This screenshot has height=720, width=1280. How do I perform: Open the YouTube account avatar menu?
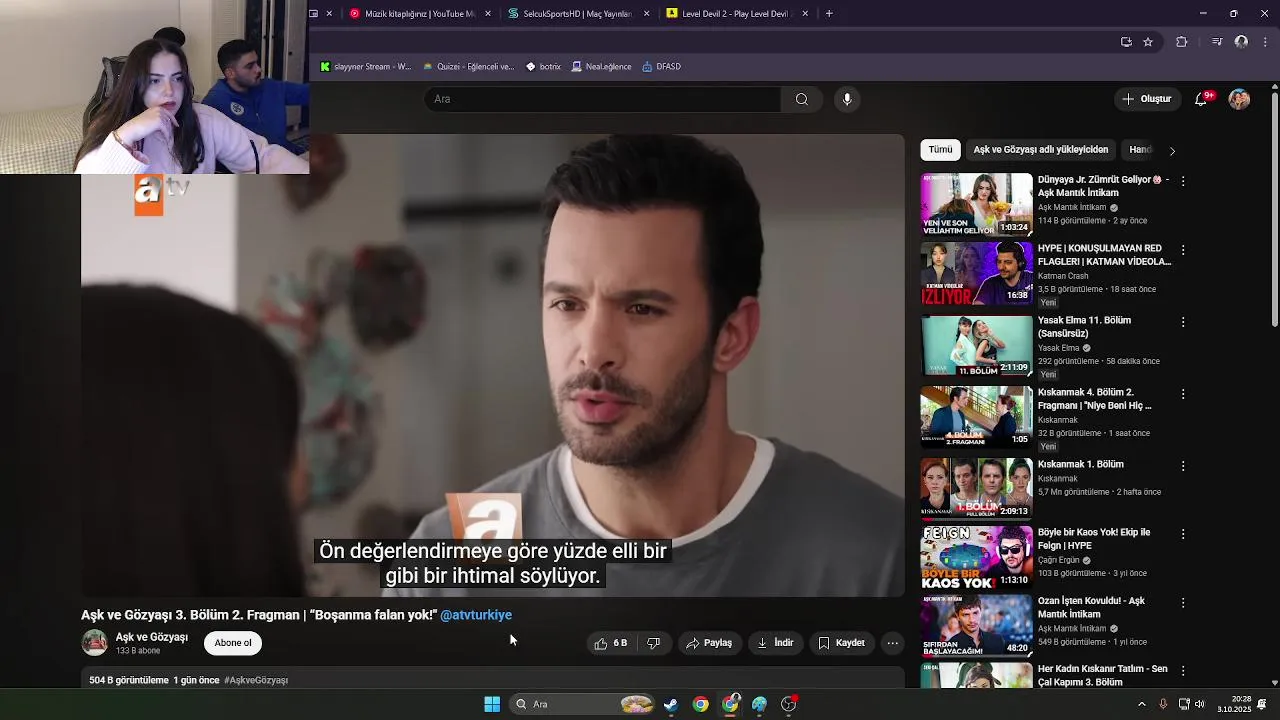(x=1239, y=99)
